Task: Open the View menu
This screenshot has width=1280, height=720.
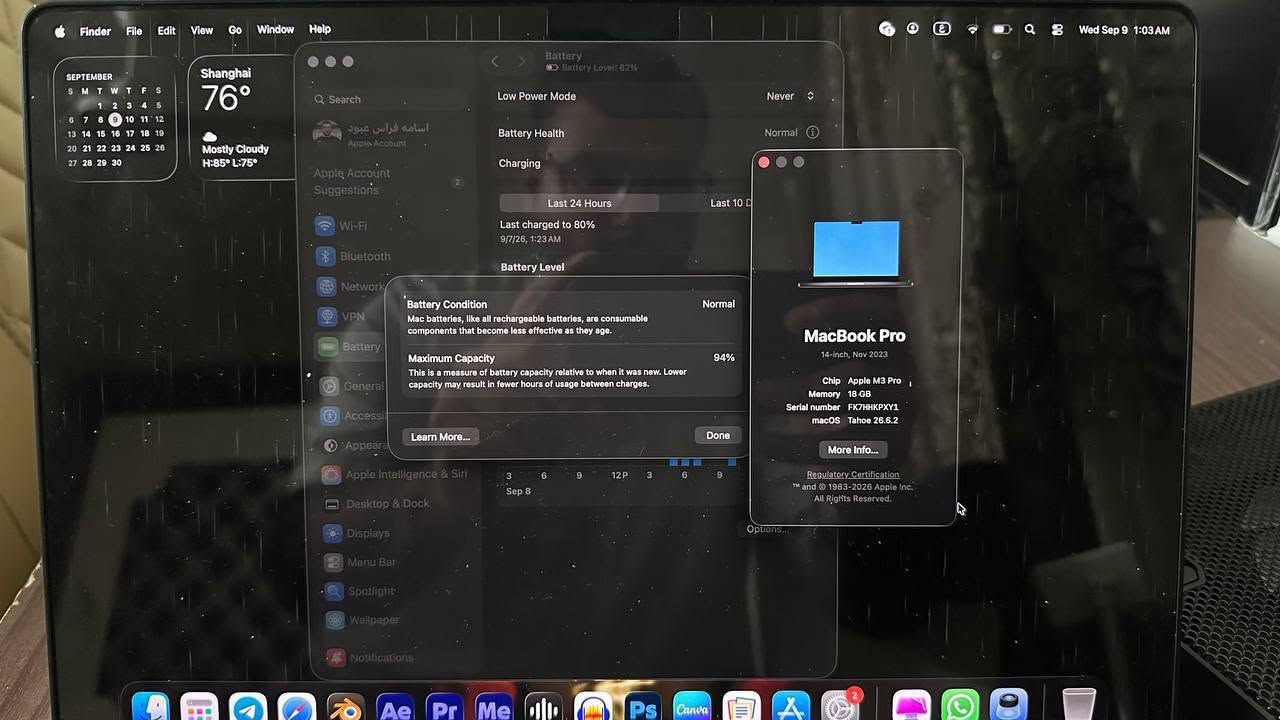Action: [202, 31]
